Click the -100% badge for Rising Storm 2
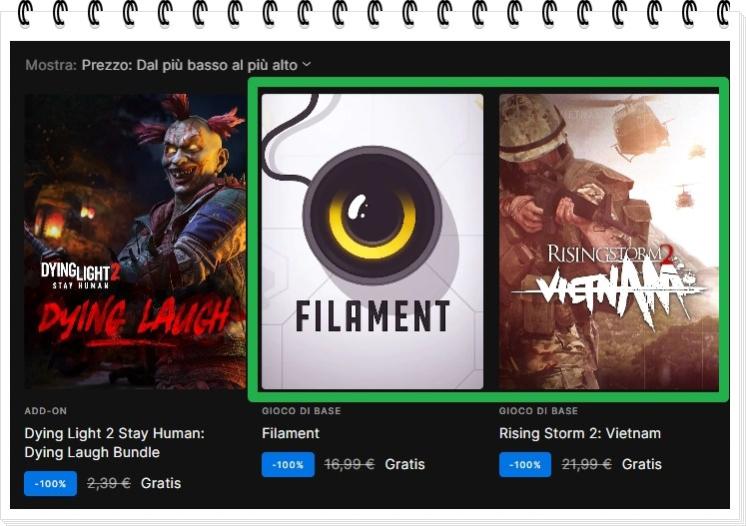The image size is (746, 526). (525, 464)
